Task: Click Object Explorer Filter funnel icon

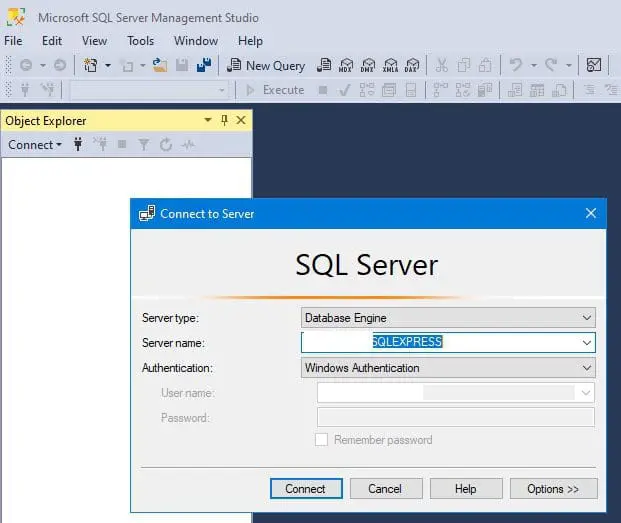Action: pyautogui.click(x=144, y=145)
